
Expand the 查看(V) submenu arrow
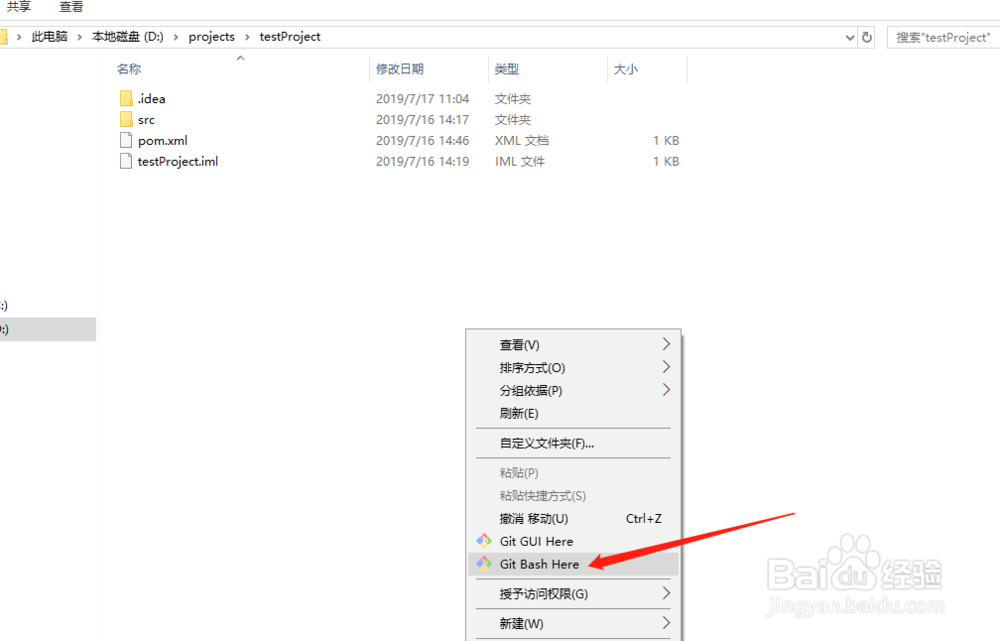click(x=666, y=344)
